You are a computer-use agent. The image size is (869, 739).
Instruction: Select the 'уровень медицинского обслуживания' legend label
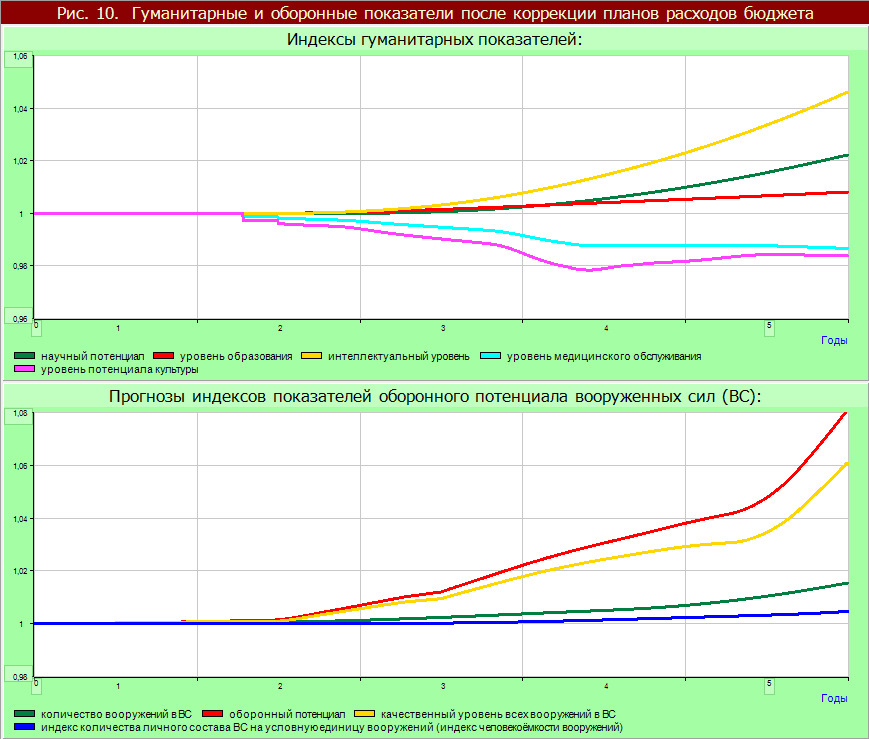coord(604,356)
